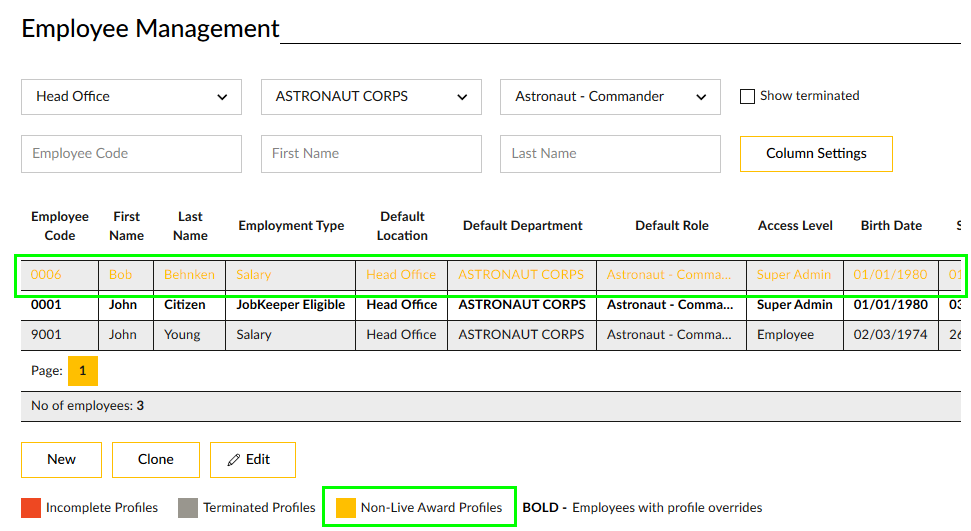Screen dimensions: 971x531
Task: Focus the Last Name search field
Action: 610,154
